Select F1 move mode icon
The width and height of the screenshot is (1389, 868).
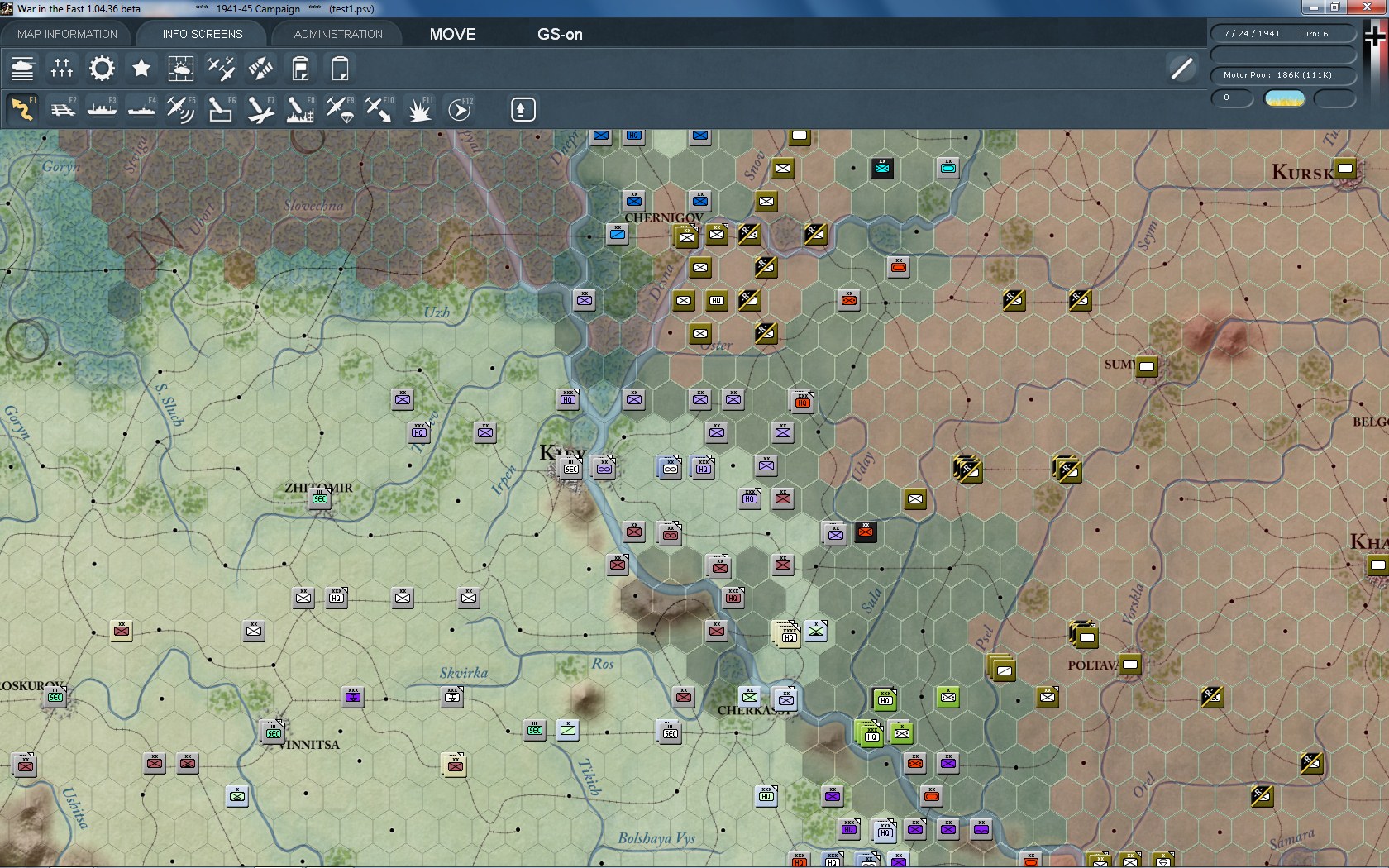point(22,109)
